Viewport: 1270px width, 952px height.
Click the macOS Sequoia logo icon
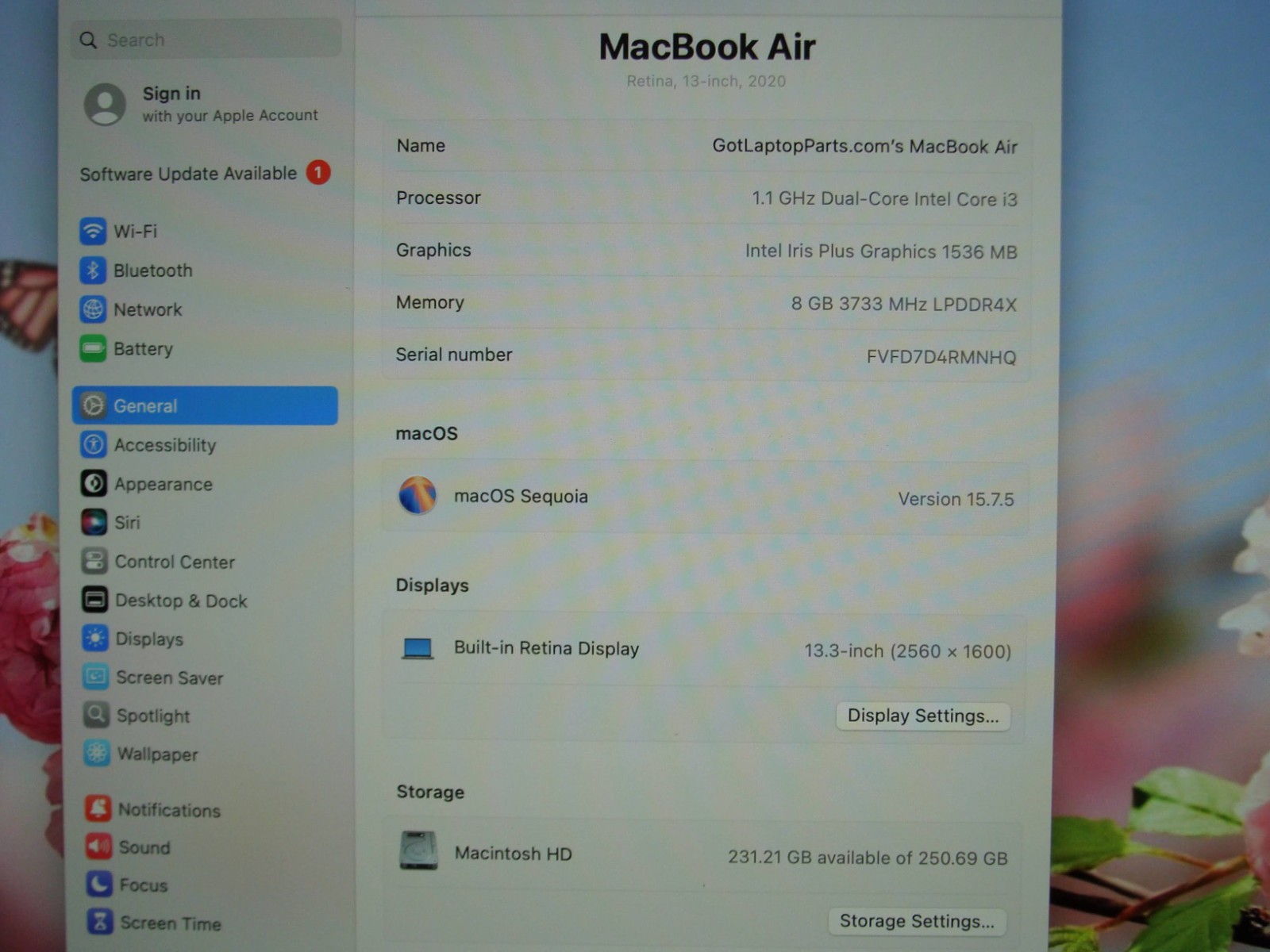[418, 496]
